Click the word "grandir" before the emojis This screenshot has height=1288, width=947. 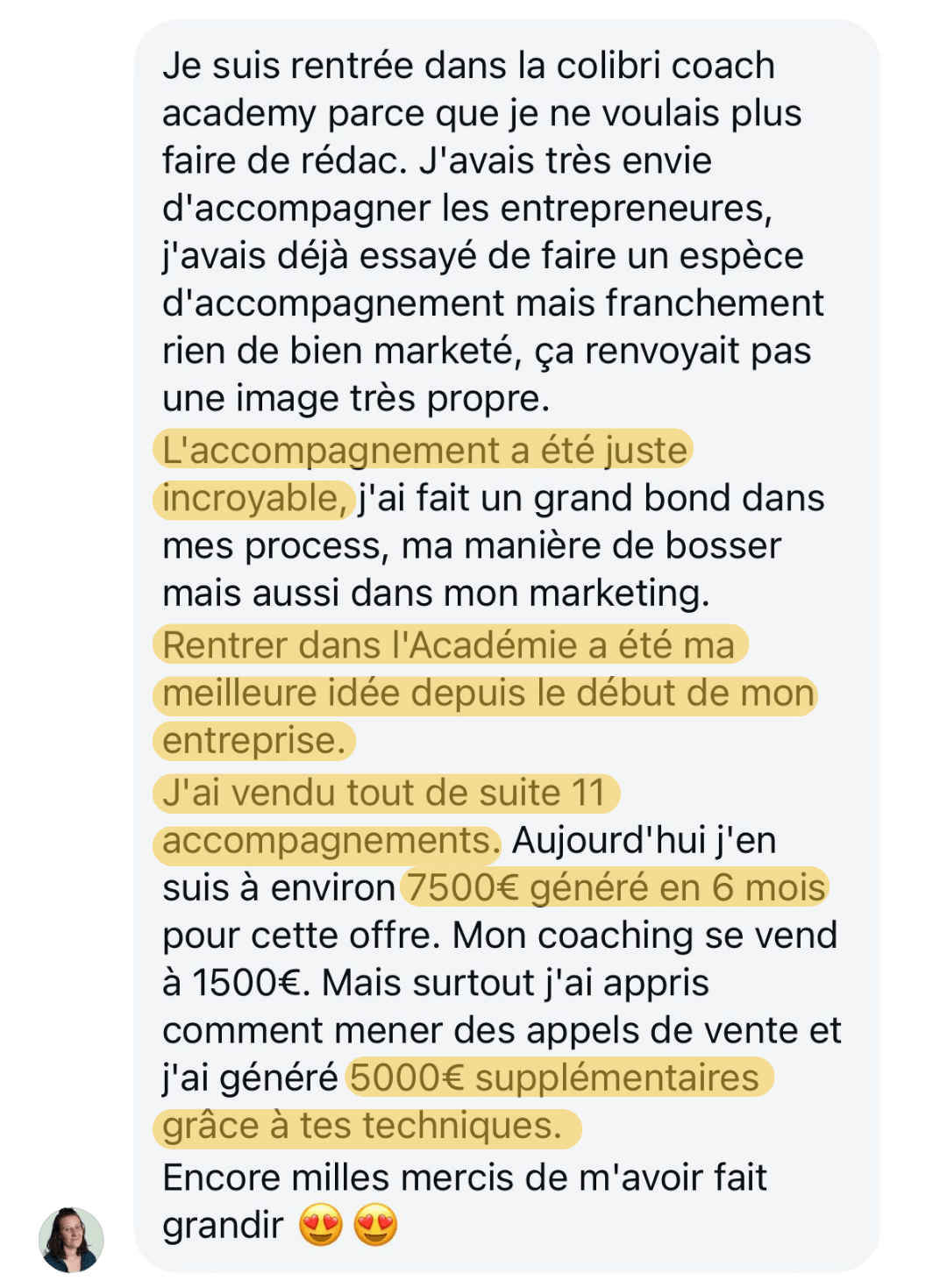223,1226
